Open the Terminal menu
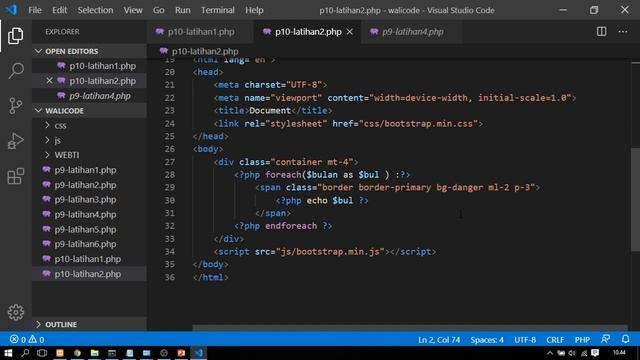The image size is (640, 360). coord(218,10)
